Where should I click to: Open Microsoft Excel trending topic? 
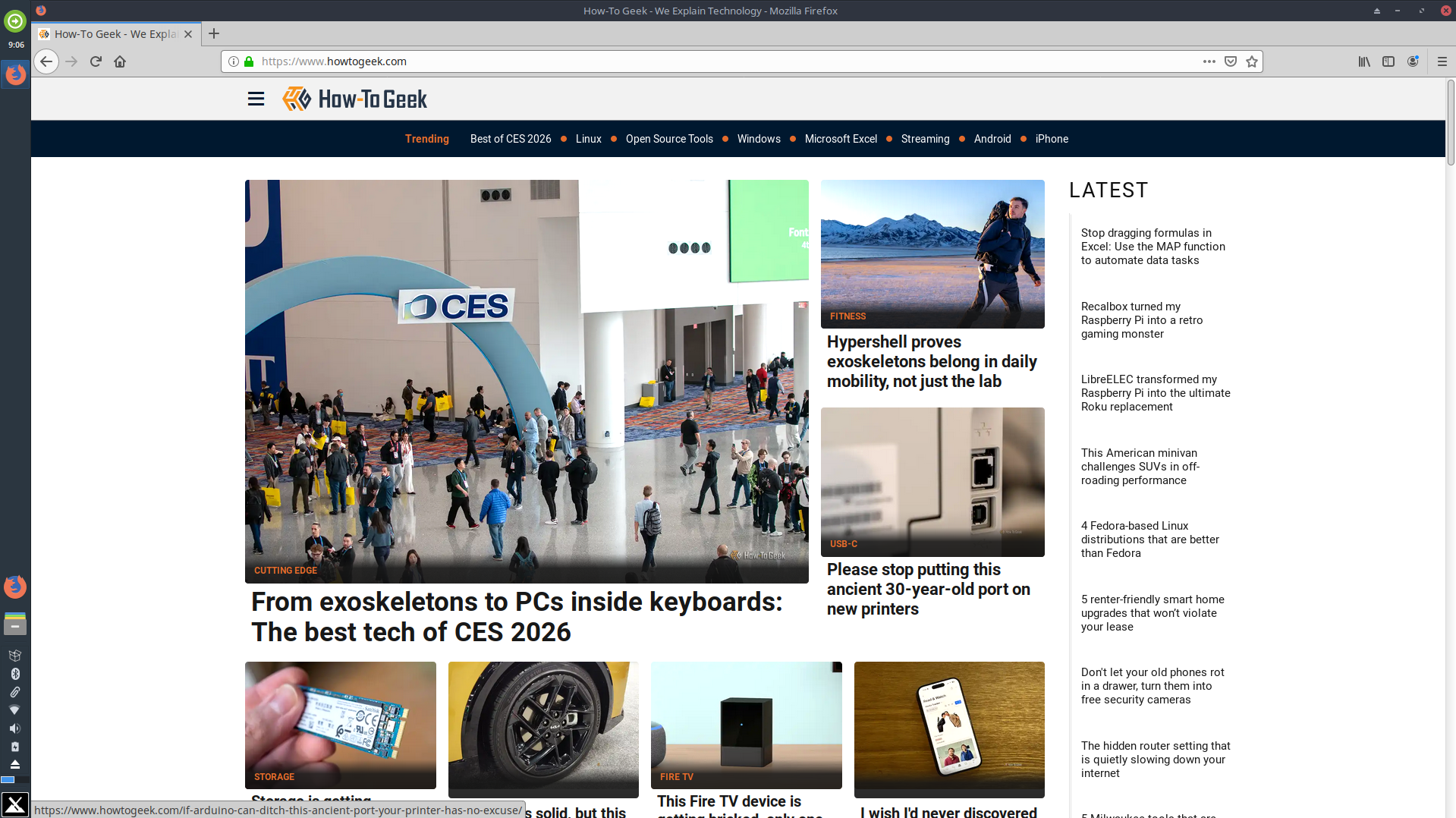pyautogui.click(x=841, y=139)
